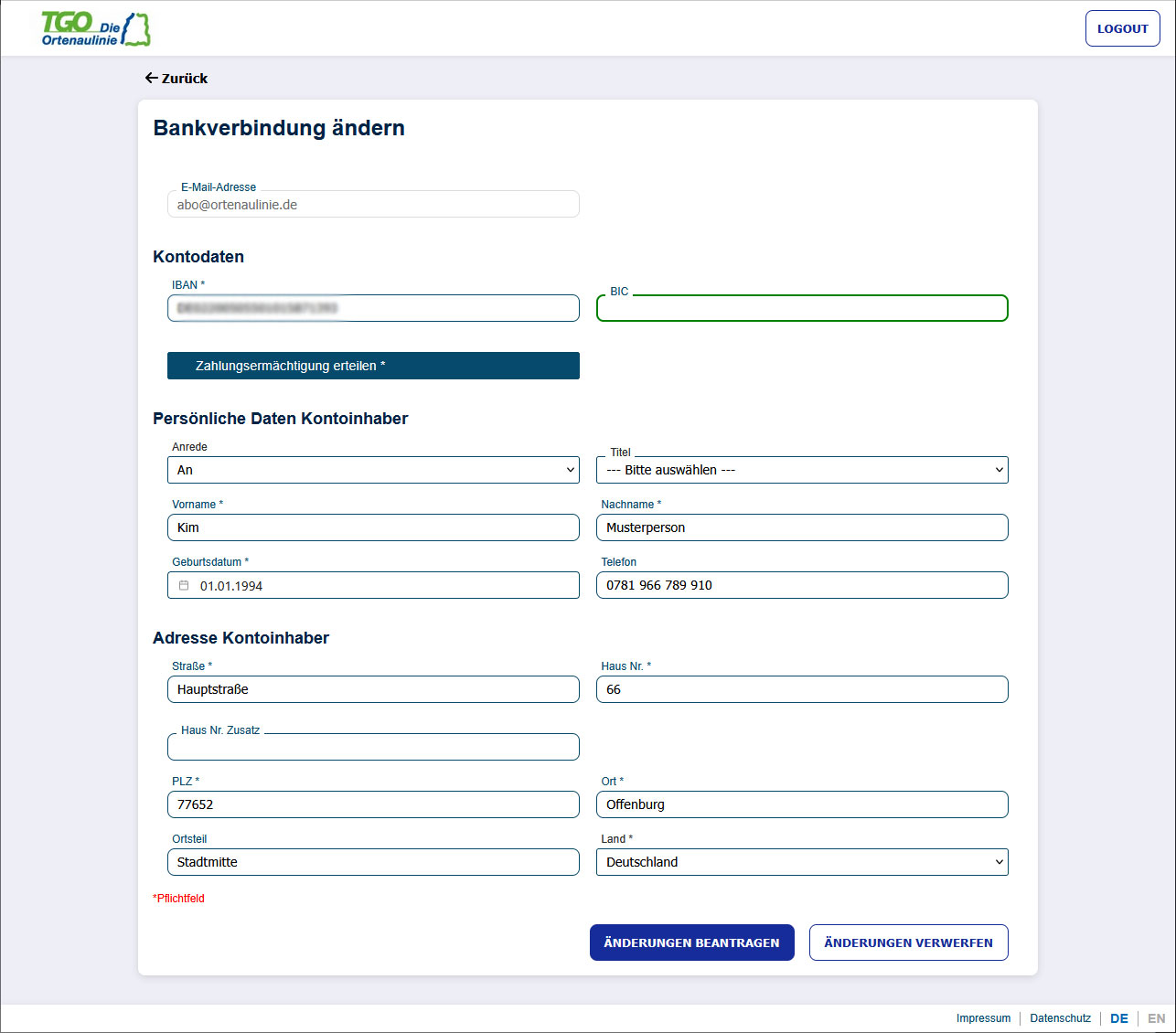The height and width of the screenshot is (1033, 1176).
Task: Focus the empty BIC field
Action: coord(802,309)
